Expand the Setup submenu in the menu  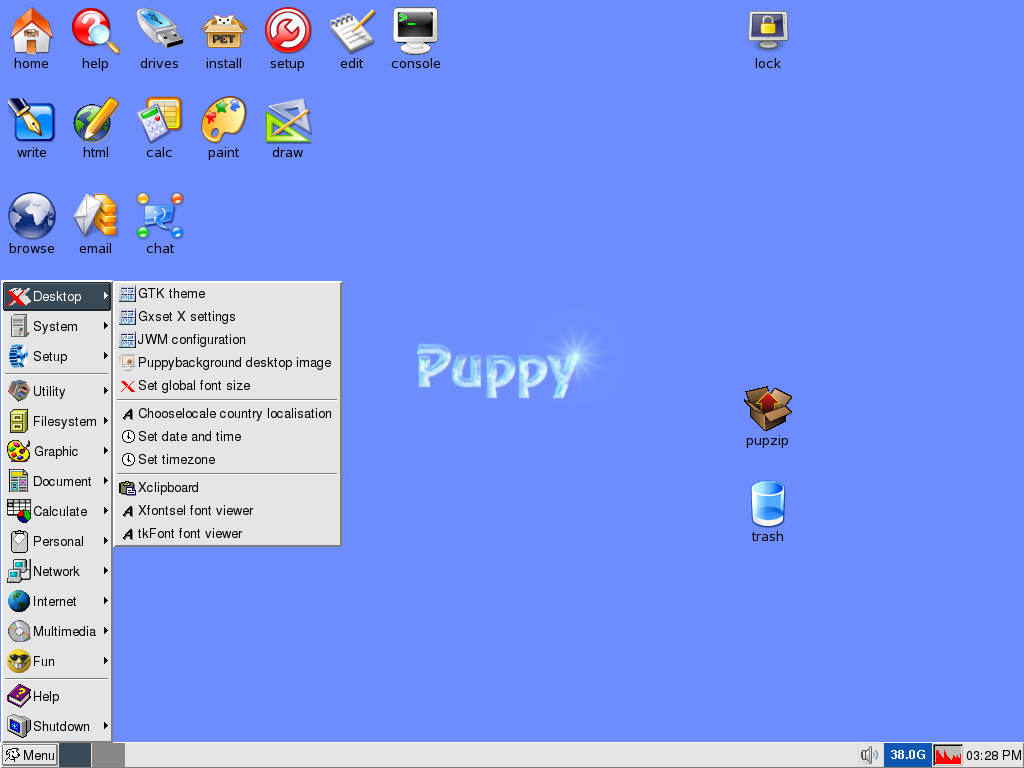[57, 357]
